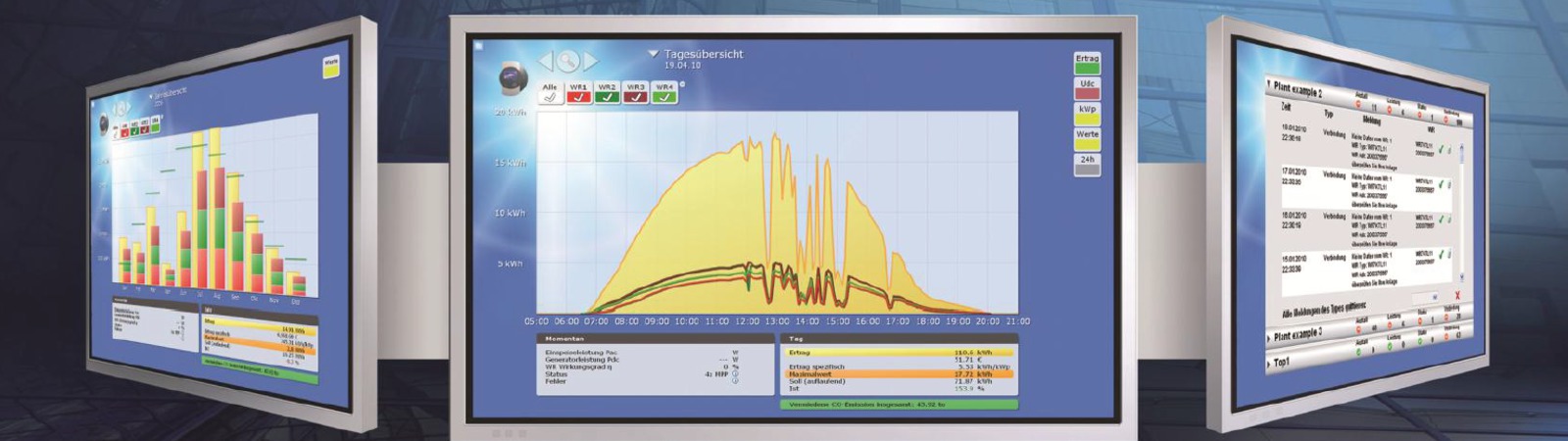1568x441 pixels.
Task: Click the green Ertrag button
Action: (x=1087, y=64)
